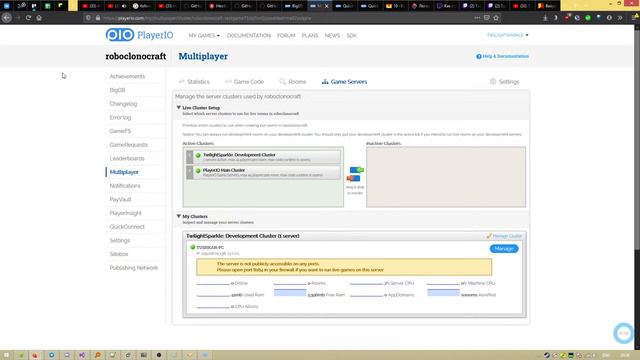Open the Visual Studio taskbar icon

pyautogui.click(x=82, y=355)
